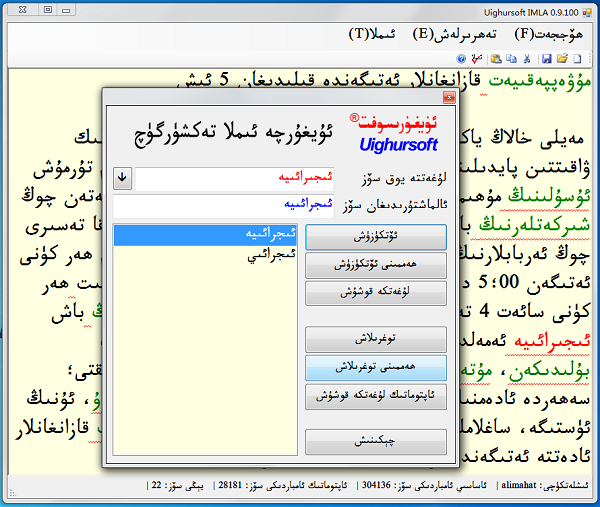Open the (E) menu in menu bar
The width and height of the screenshot is (600, 507).
[x=454, y=34]
